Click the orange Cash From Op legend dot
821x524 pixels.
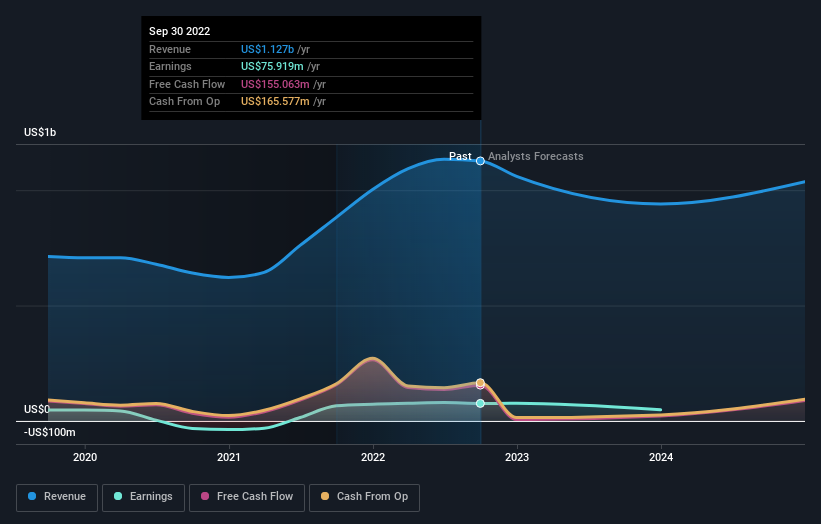pyautogui.click(x=325, y=496)
